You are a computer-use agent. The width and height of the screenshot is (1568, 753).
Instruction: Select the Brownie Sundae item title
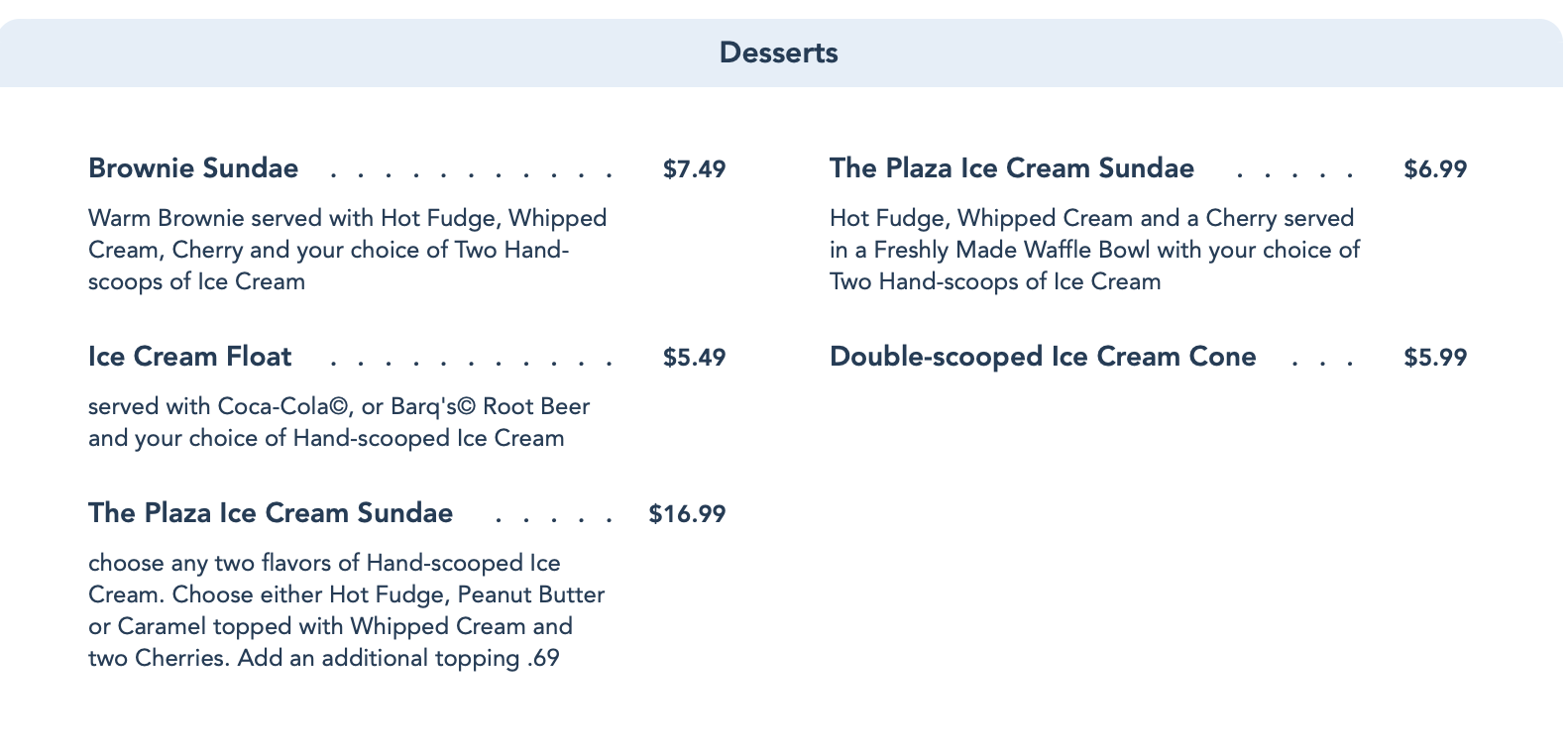pos(193,168)
